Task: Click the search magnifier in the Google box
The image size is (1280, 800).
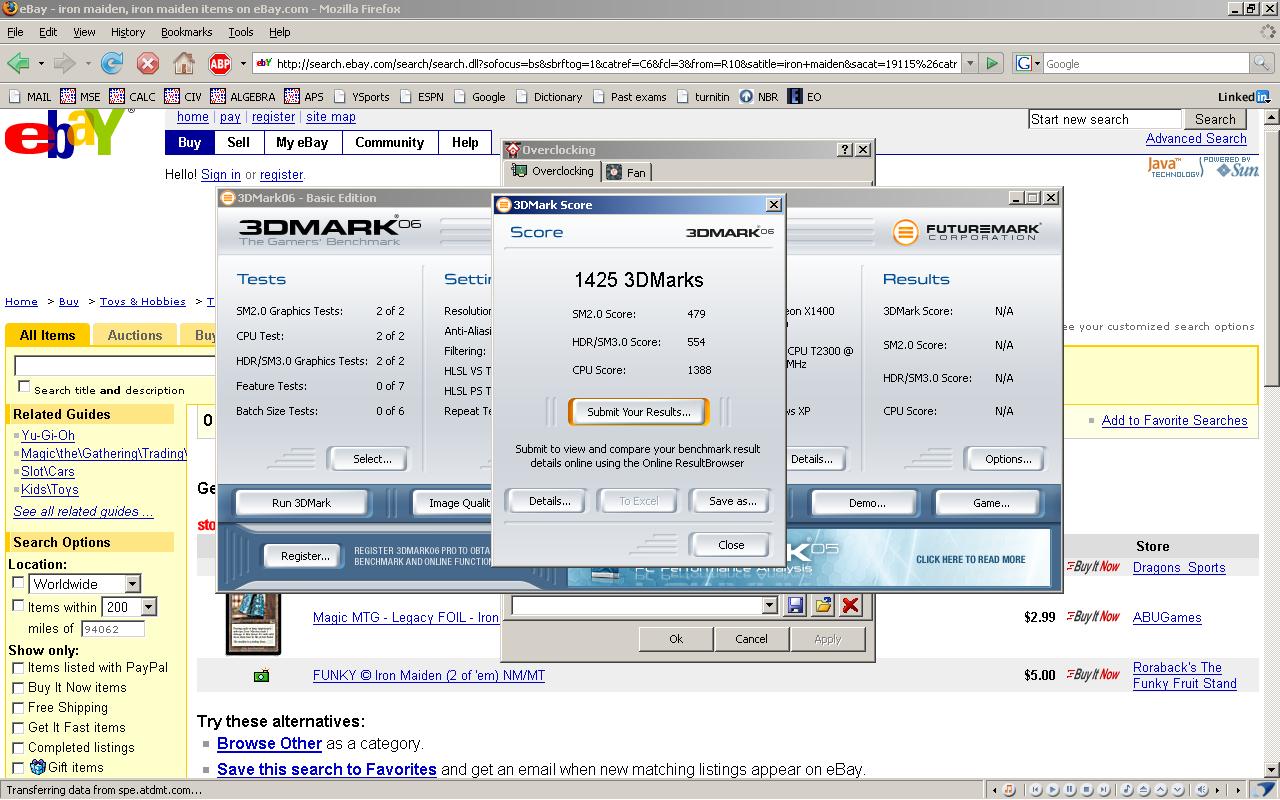Action: click(1264, 63)
